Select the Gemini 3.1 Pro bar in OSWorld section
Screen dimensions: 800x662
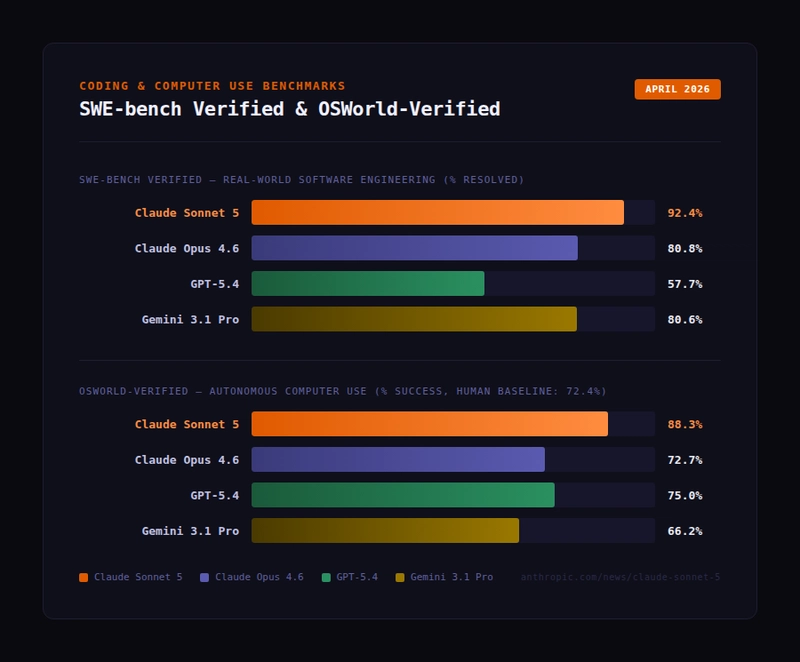pyautogui.click(x=385, y=531)
